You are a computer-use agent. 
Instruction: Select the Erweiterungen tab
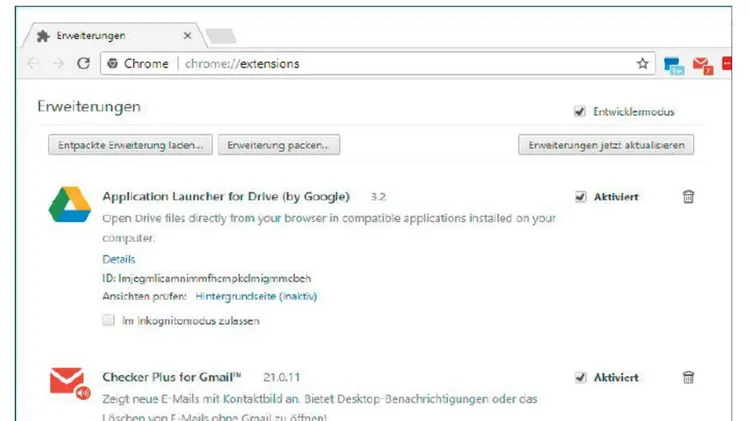[x=113, y=35]
